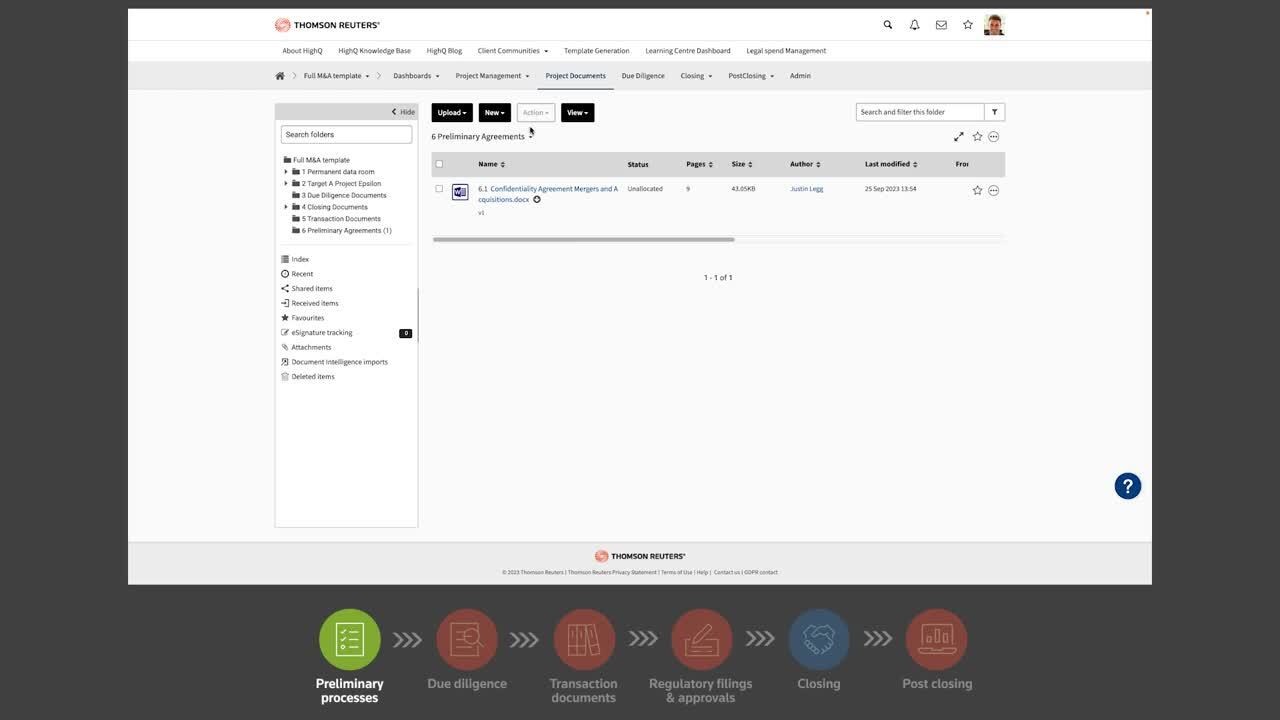Open the notifications bell icon
This screenshot has height=720, width=1280.
coord(914,25)
